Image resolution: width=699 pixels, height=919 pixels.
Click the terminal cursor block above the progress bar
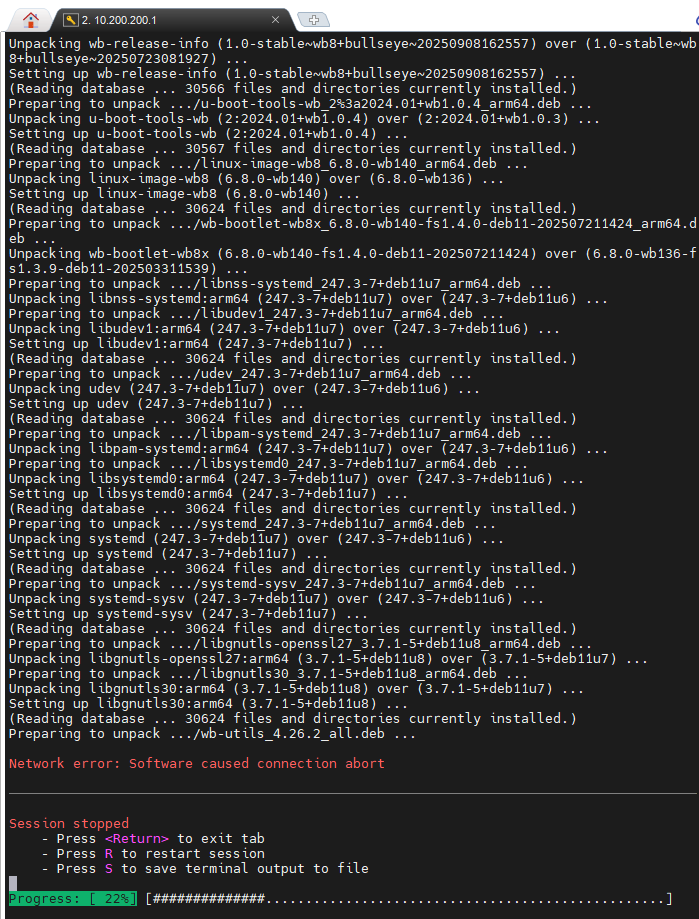13,883
